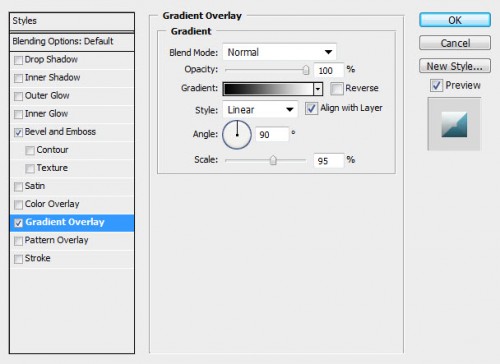Click the Cancel button
The image size is (500, 364).
tap(455, 43)
